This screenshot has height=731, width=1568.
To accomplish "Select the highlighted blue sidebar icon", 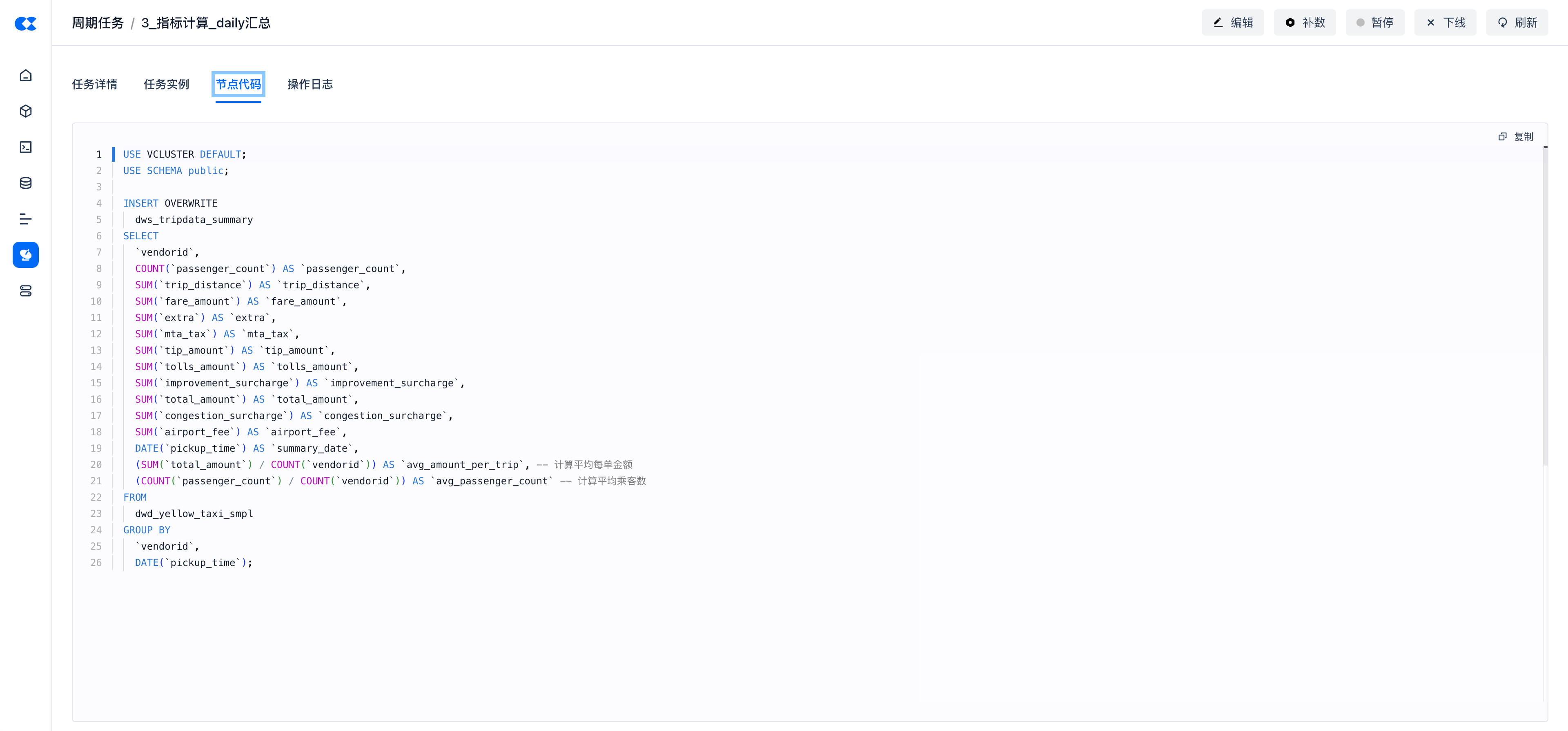I will 26,255.
